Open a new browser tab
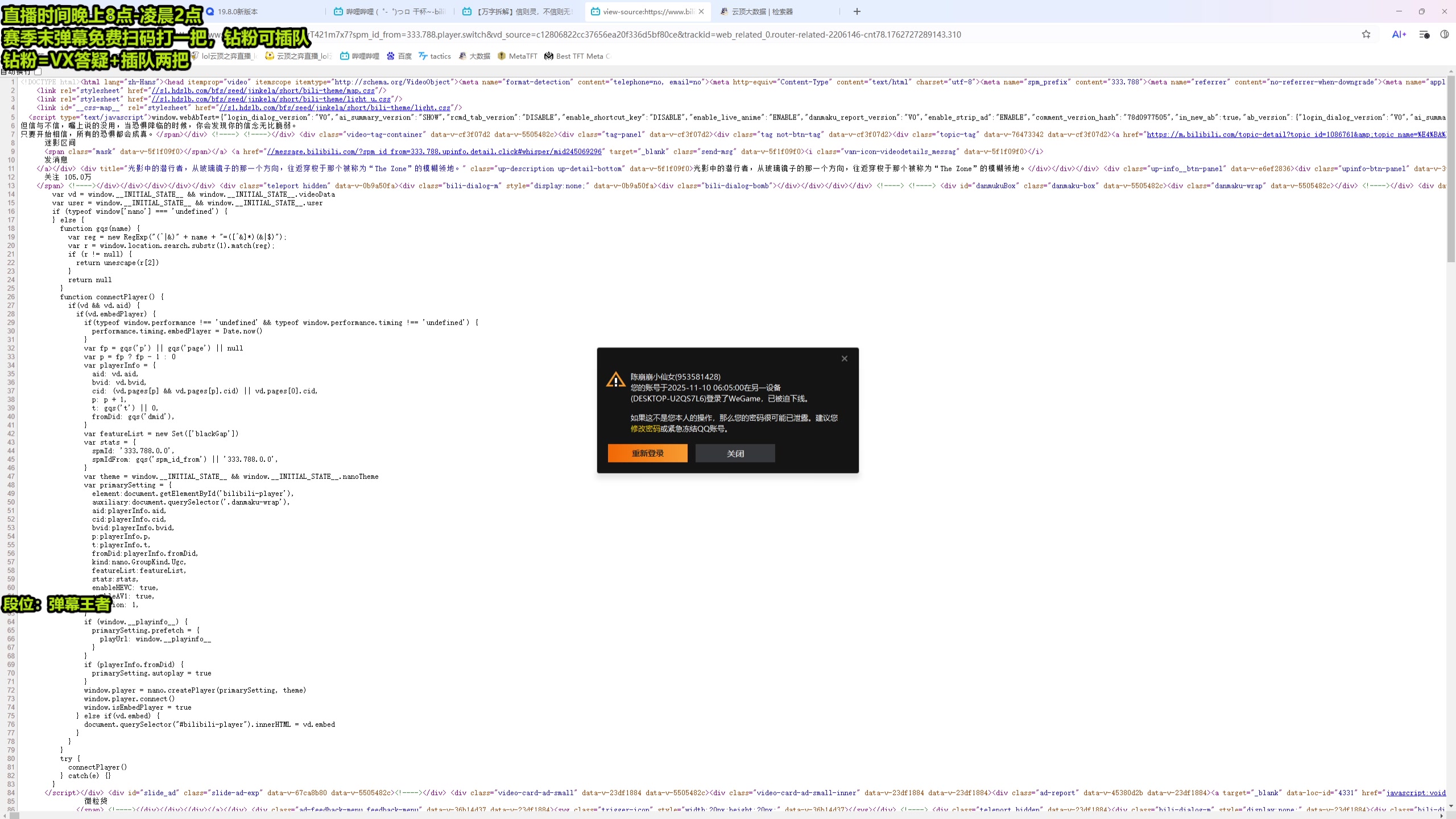This screenshot has width=1456, height=819. pos(857,11)
